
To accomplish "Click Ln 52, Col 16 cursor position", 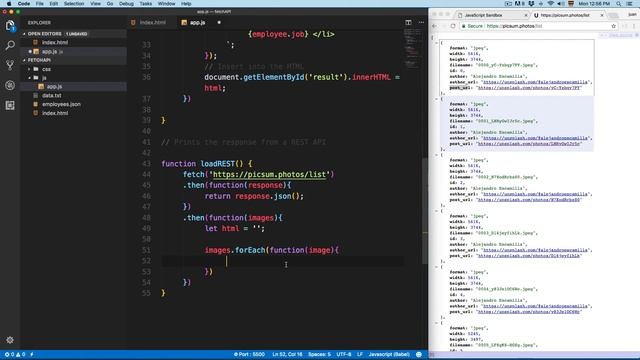I will pyautogui.click(x=287, y=354).
